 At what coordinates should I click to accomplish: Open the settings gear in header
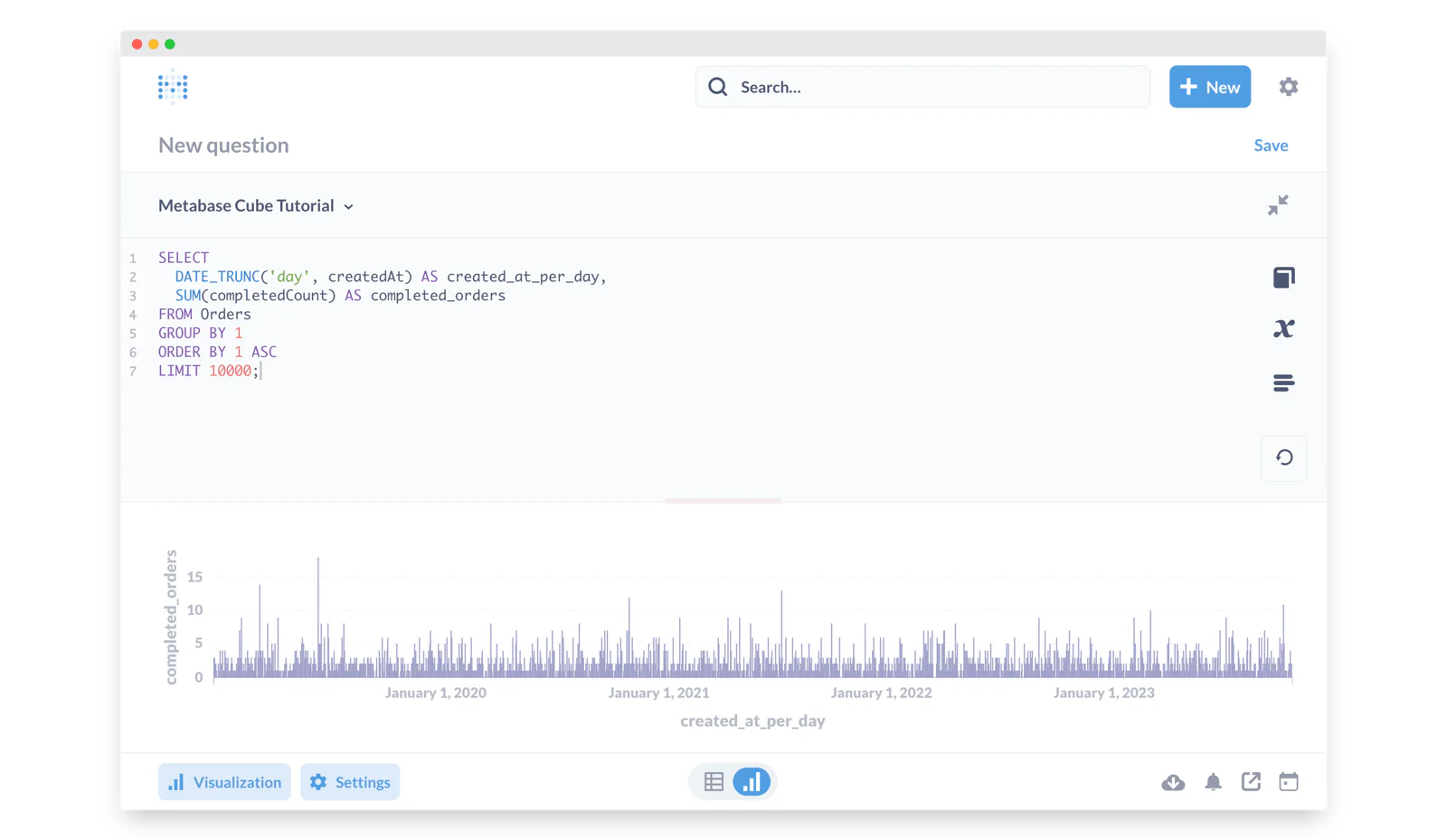[1288, 87]
